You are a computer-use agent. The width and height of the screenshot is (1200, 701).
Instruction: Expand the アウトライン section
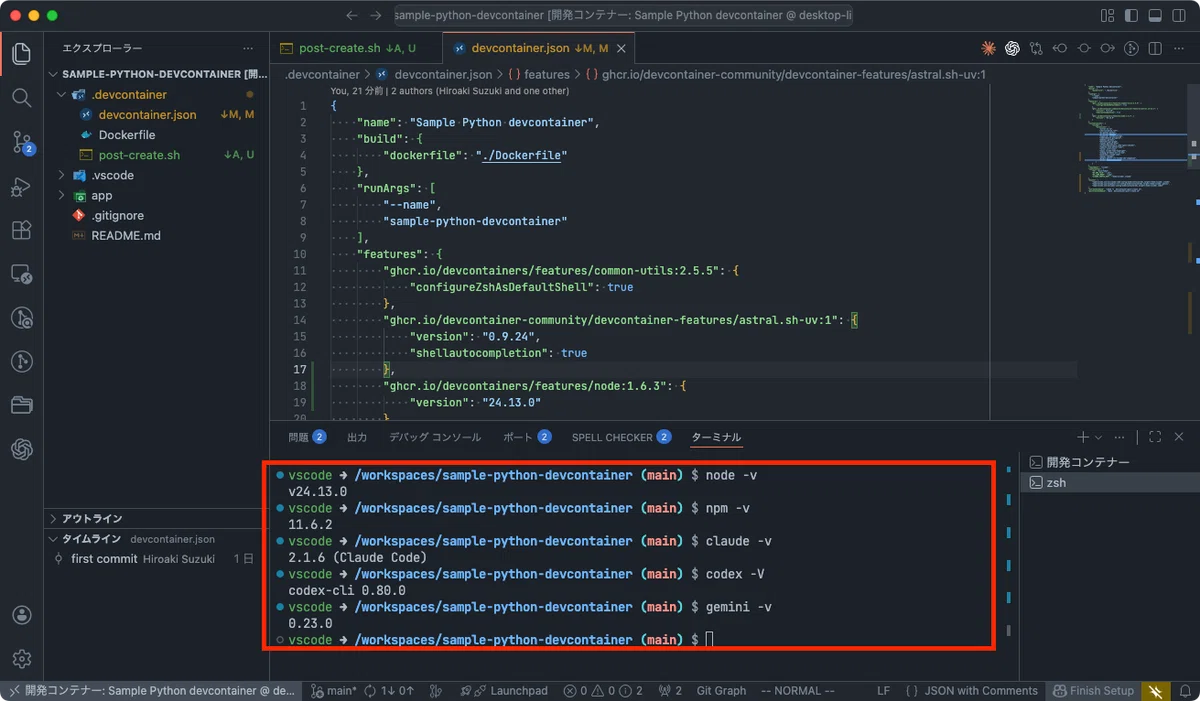coord(157,518)
